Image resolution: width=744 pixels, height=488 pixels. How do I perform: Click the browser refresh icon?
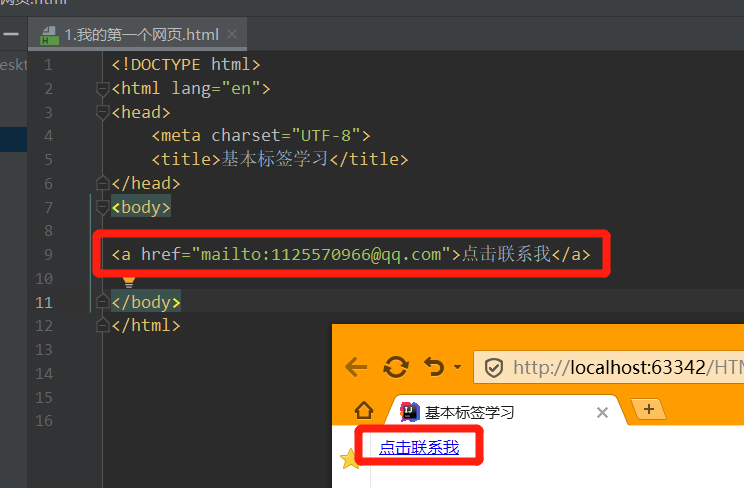pos(396,367)
